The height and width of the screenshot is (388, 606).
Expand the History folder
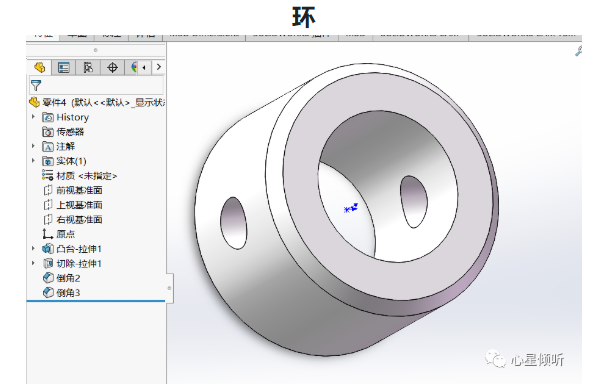coord(33,117)
